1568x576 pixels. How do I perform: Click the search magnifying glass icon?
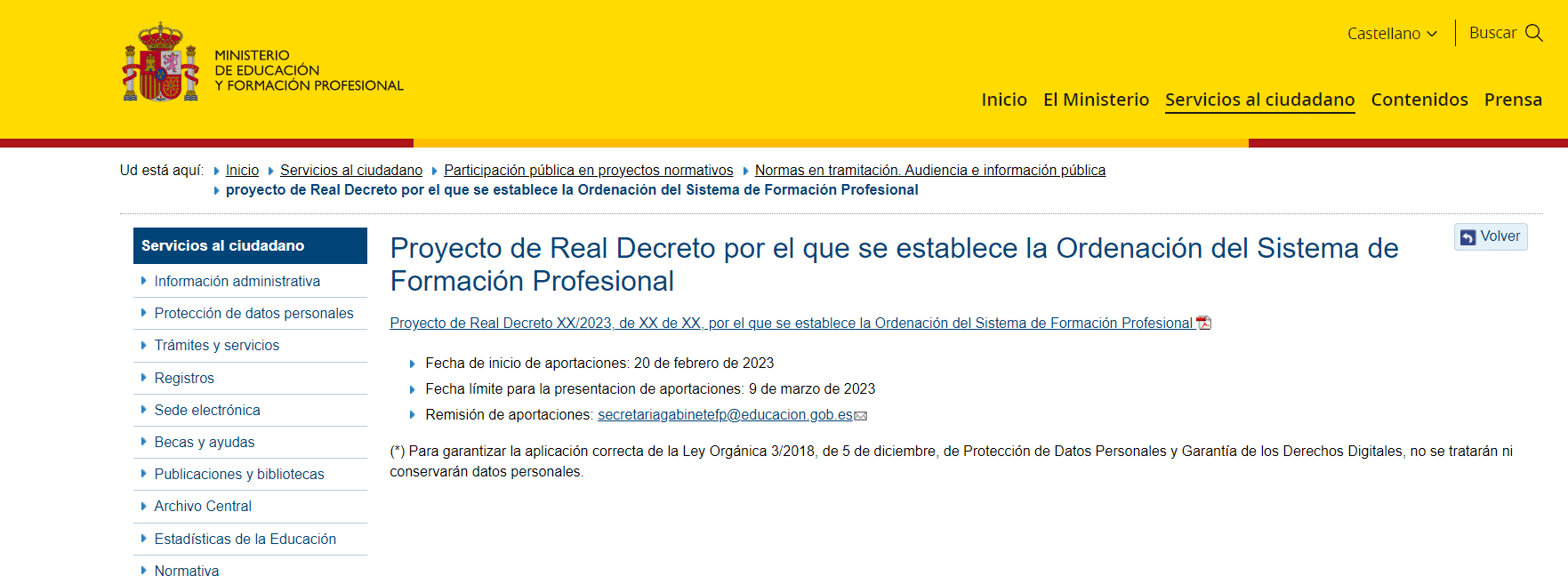tap(1533, 33)
